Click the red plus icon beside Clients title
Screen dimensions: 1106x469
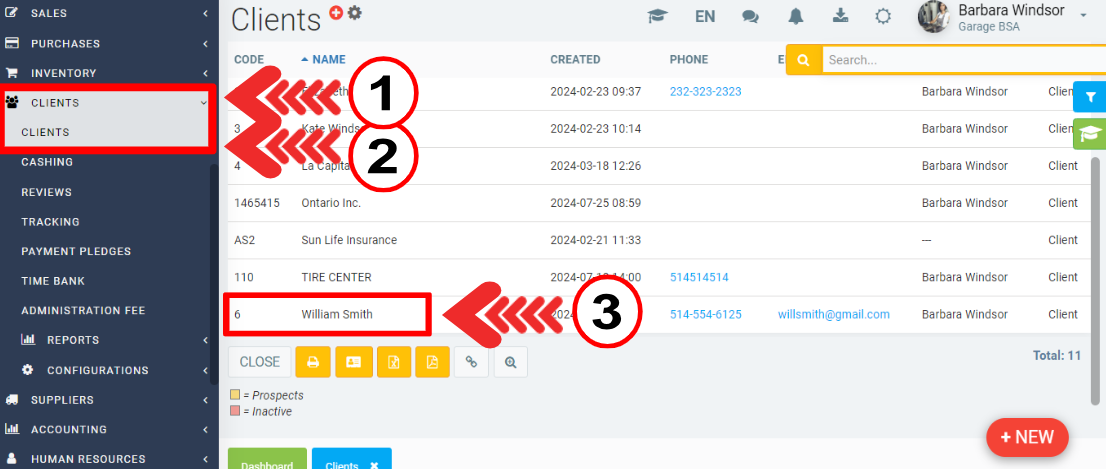[336, 13]
